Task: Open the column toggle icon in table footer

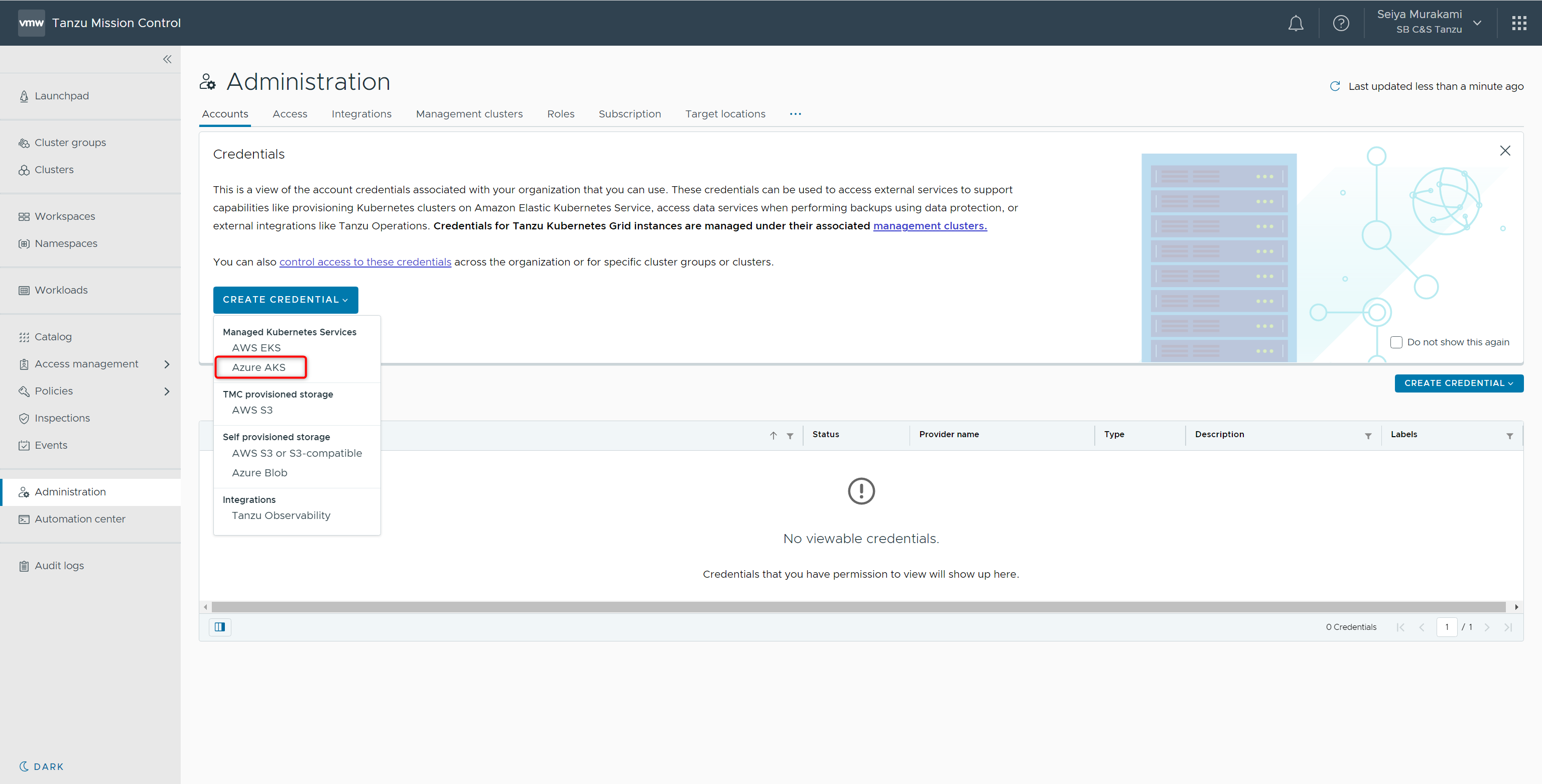Action: click(220, 626)
